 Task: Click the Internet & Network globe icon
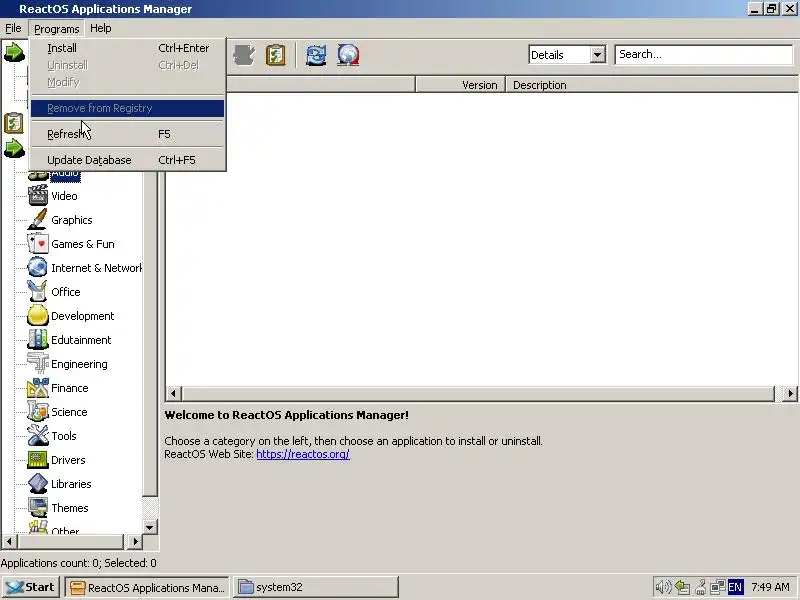(x=38, y=267)
